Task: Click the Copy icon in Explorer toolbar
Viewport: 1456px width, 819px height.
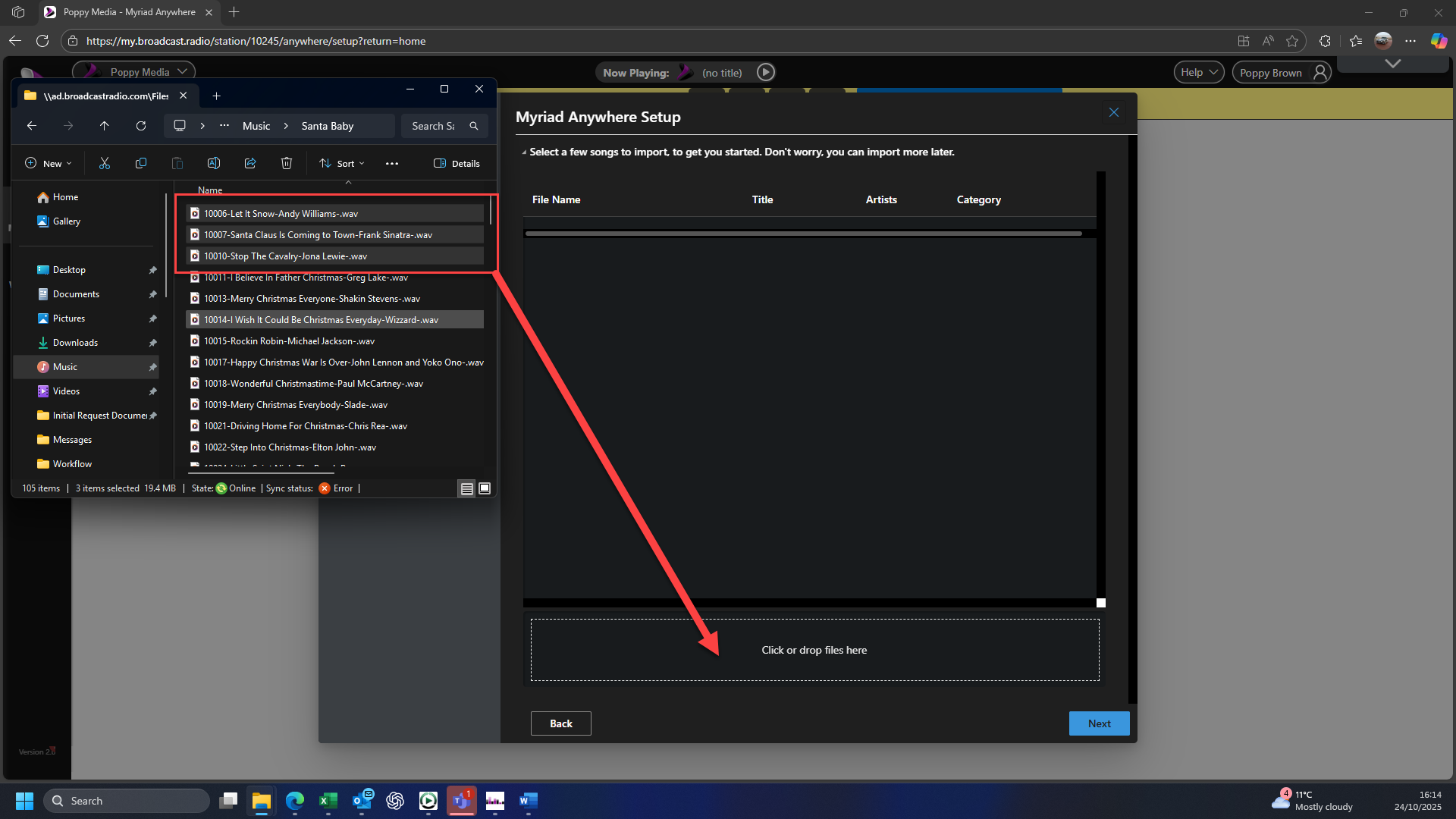Action: (x=141, y=163)
